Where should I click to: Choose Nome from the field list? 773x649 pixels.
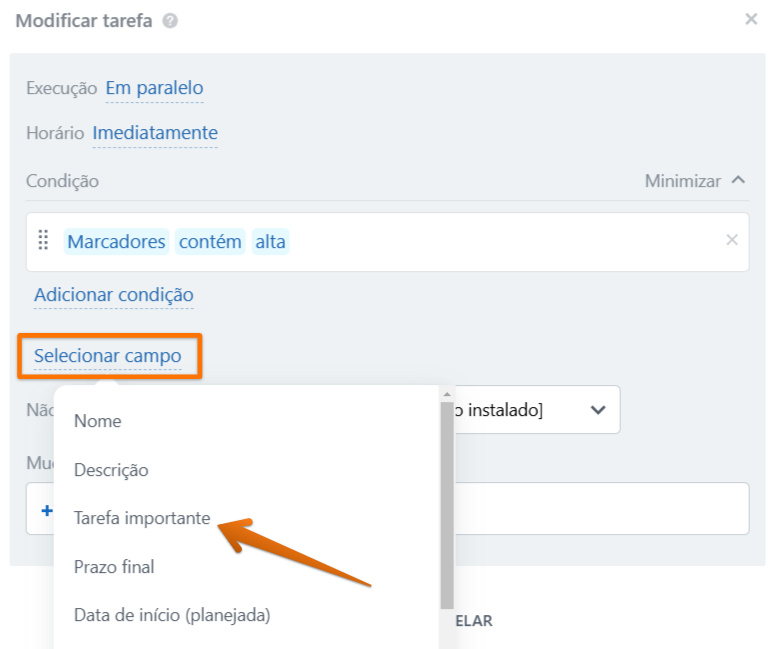pos(98,421)
